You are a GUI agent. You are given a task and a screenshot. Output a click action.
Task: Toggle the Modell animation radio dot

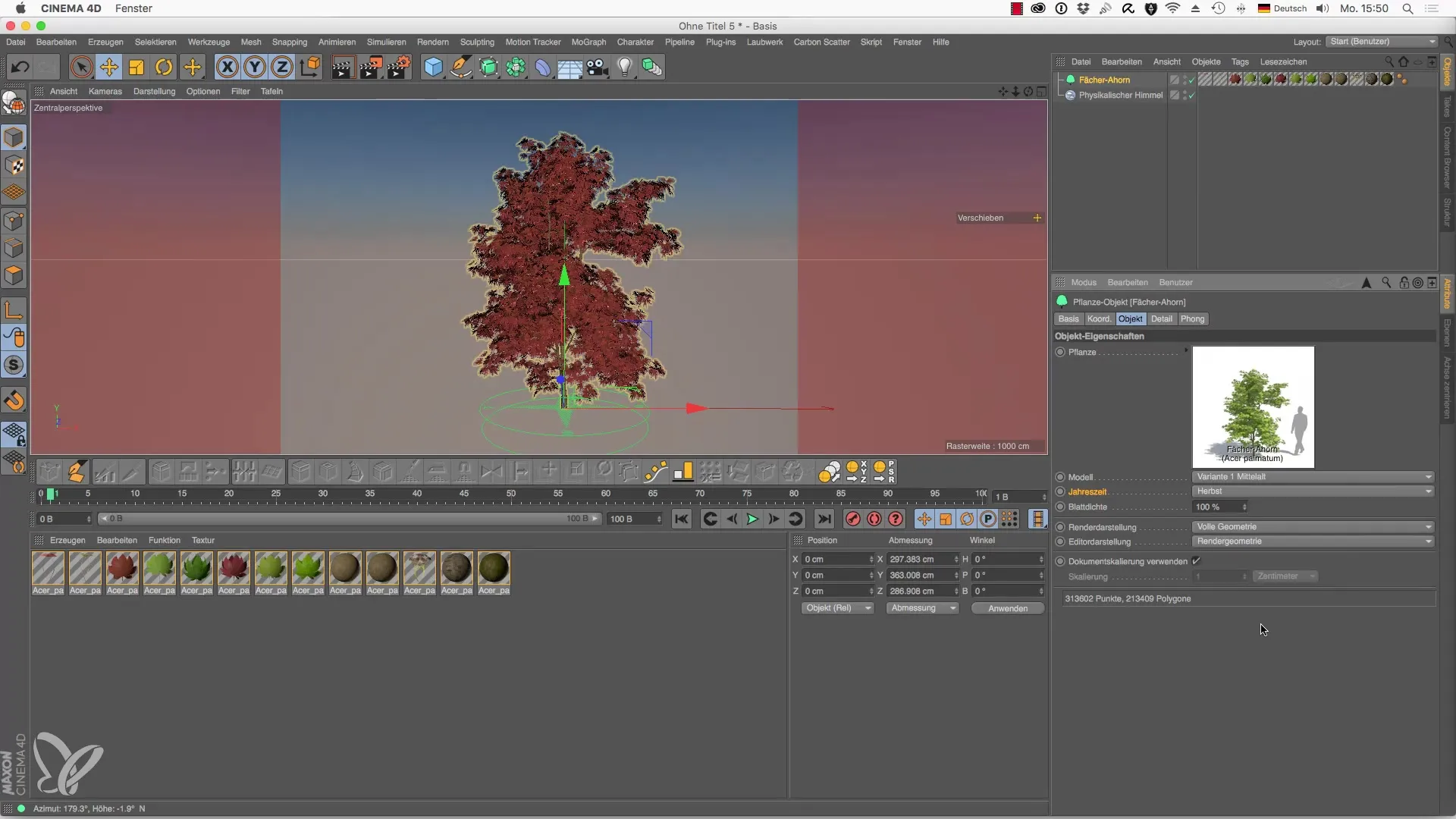[1060, 477]
